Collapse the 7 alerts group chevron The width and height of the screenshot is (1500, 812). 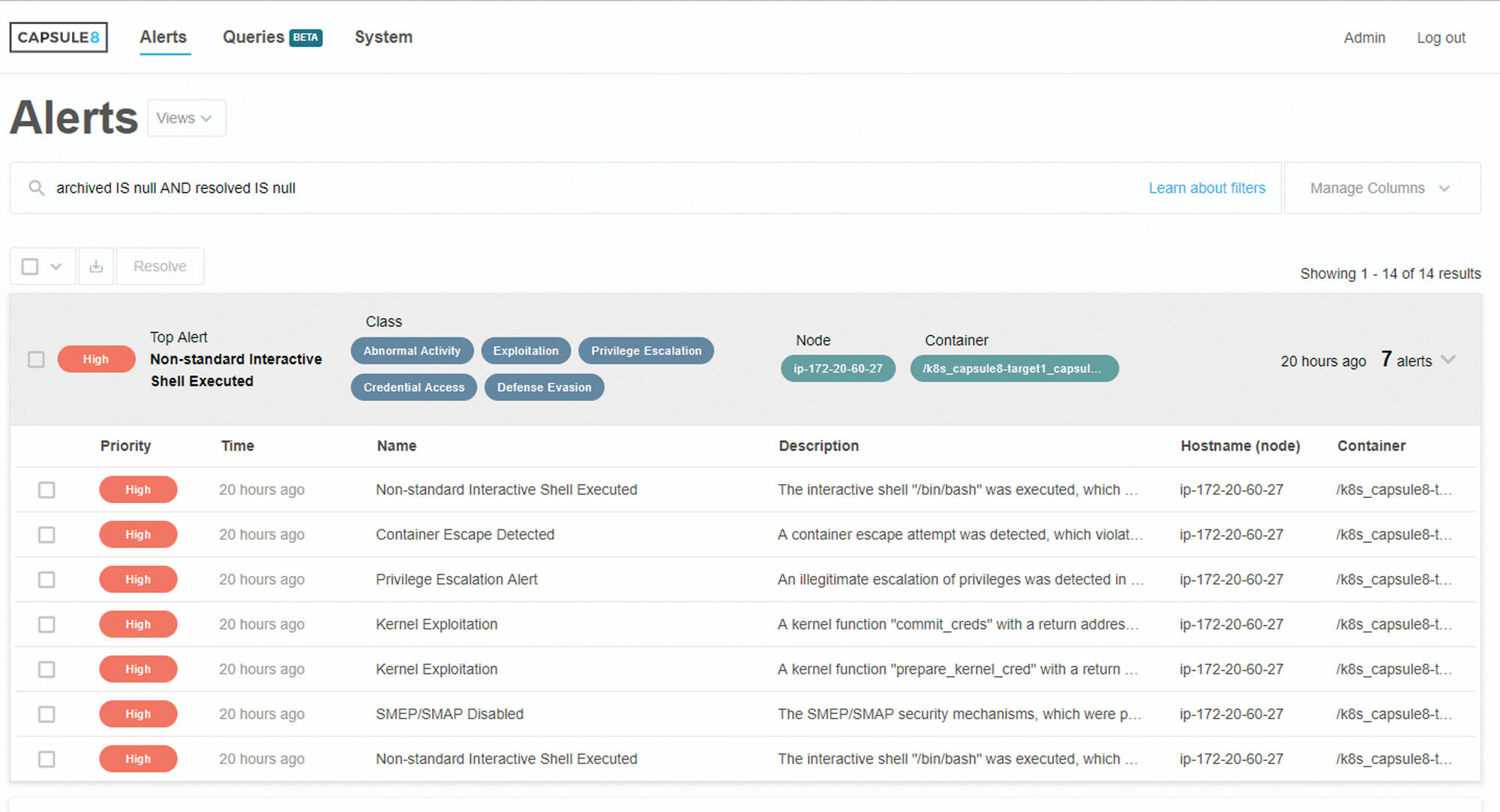click(1448, 360)
